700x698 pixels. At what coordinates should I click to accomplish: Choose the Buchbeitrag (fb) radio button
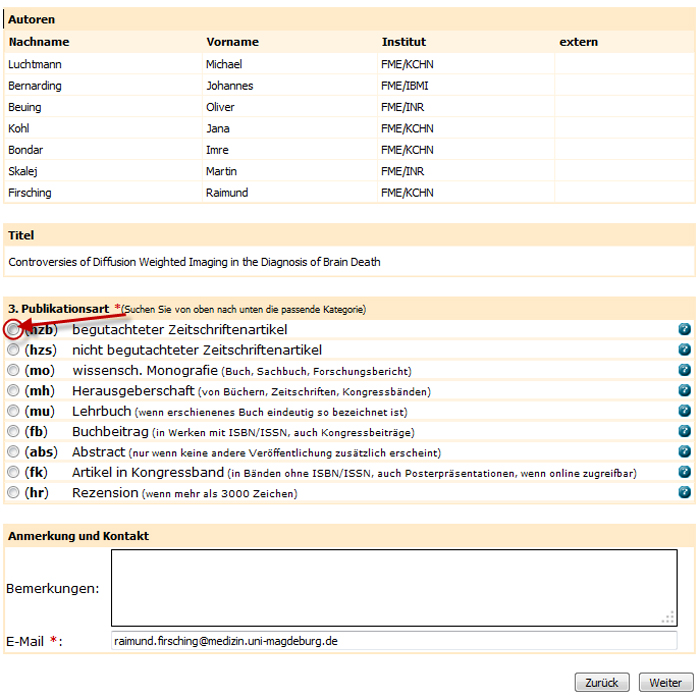[x=13, y=432]
